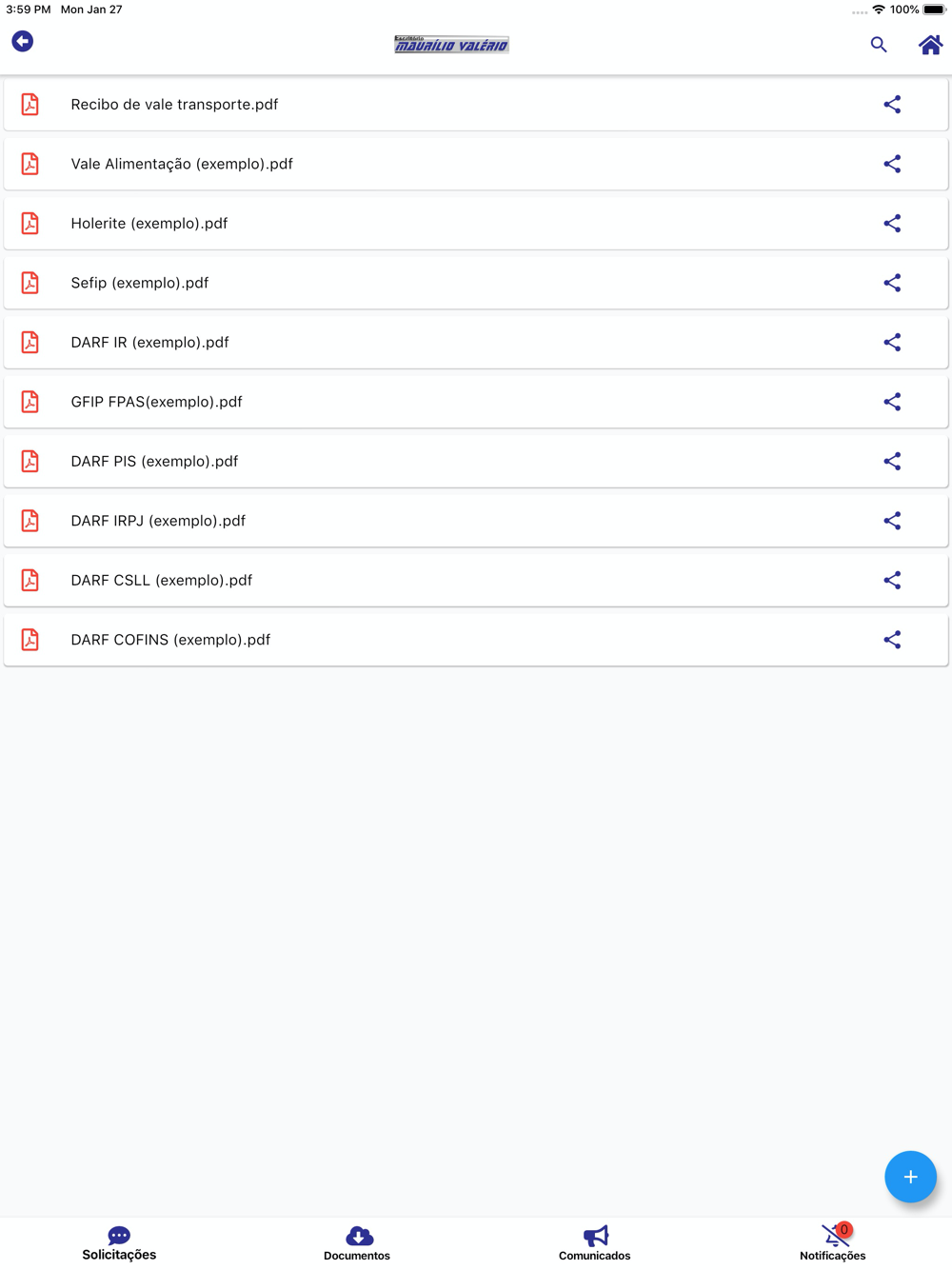Share the Sefip (exemplo).pdf file
The width and height of the screenshot is (952, 1270).
tap(891, 283)
